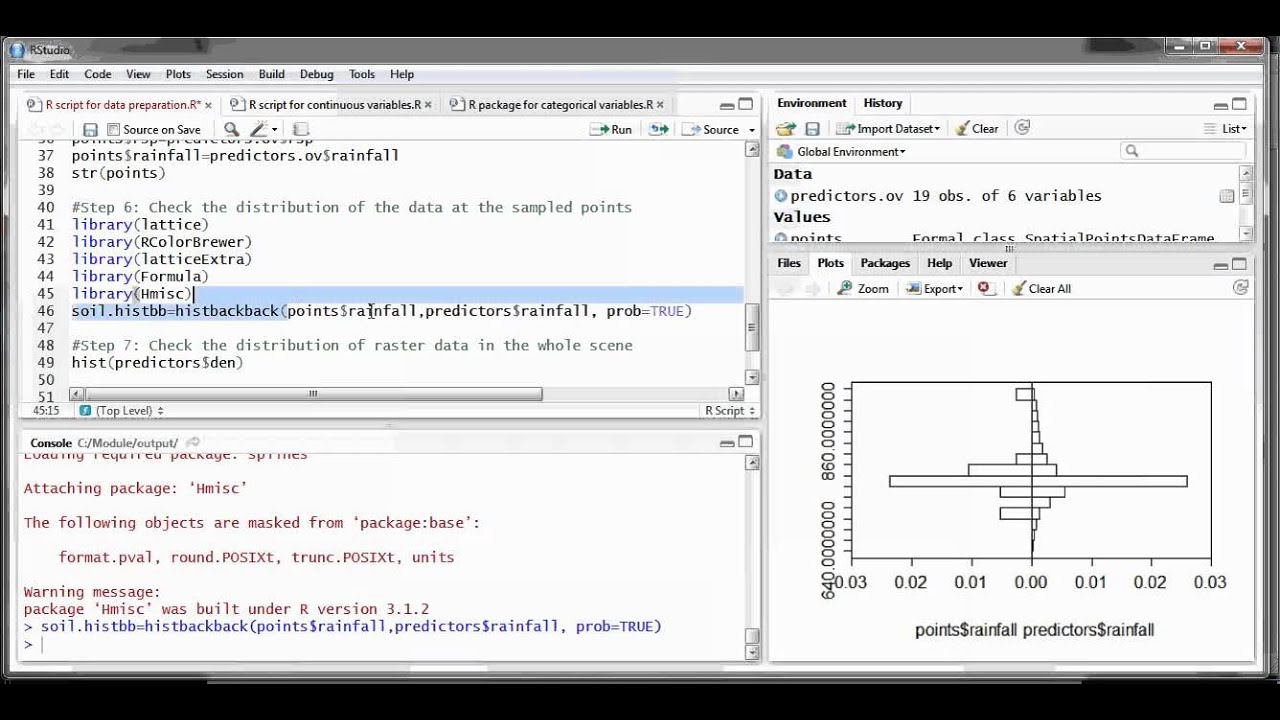Open the Tools menu
Screen dimensions: 1280x720
coord(362,74)
